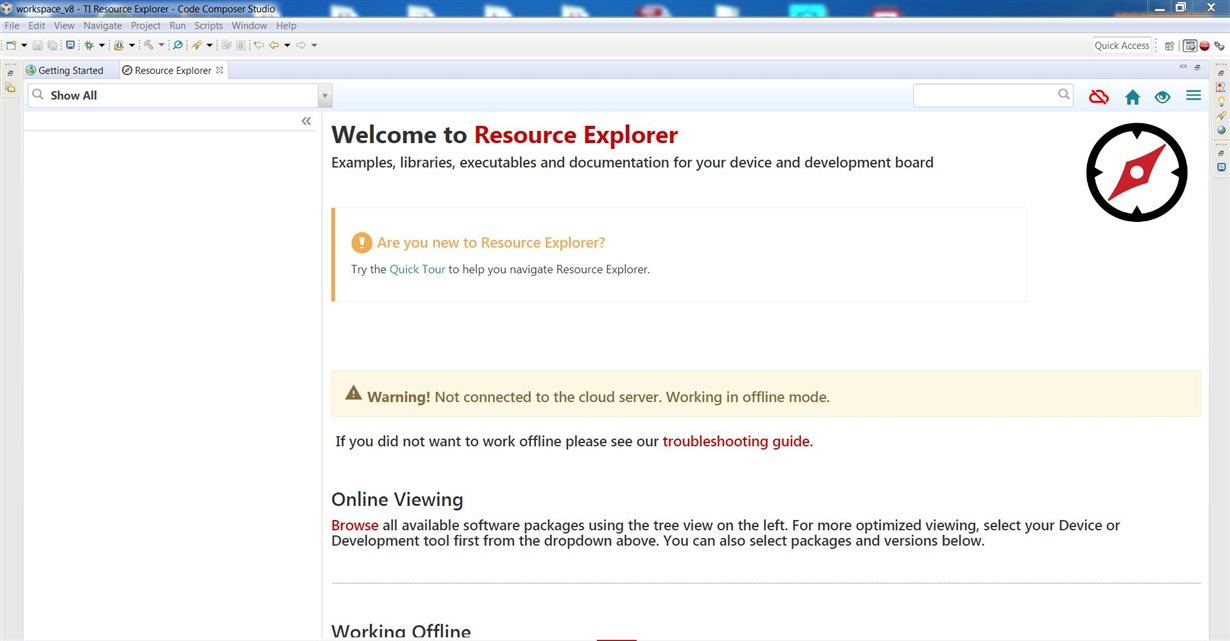Click the red offline cloud icon
This screenshot has height=641, width=1230.
(1099, 97)
